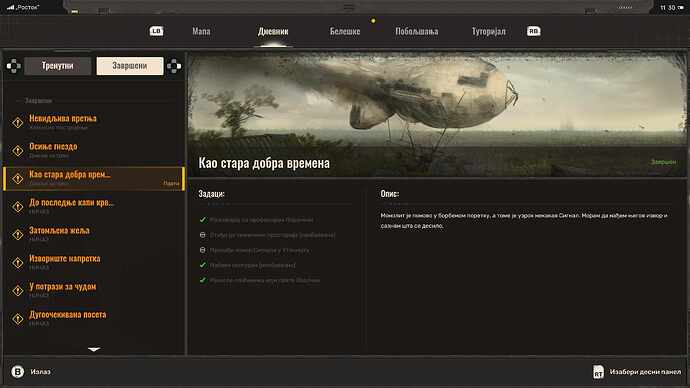Click the quest description paragraph
This screenshot has width=690, height=388.
point(524,220)
